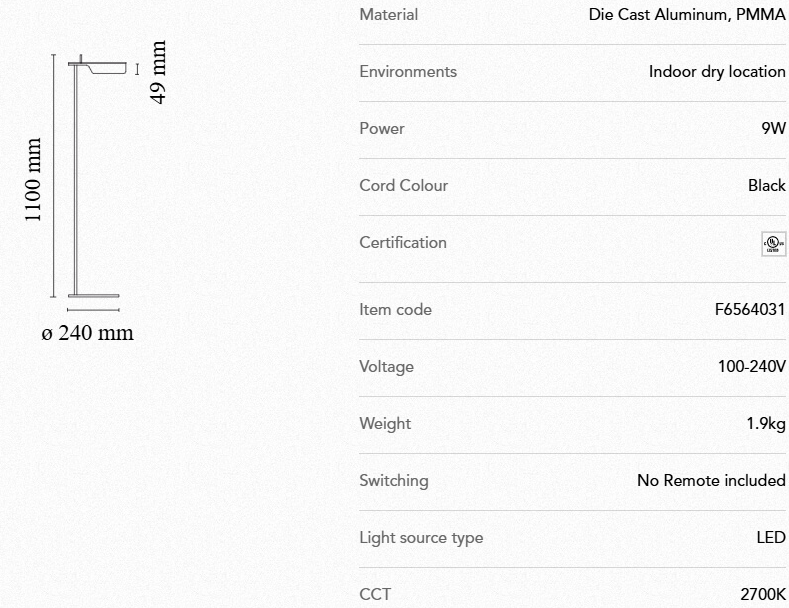Click the lamp base in the dimension drawing
The image size is (789, 608).
[x=94, y=295]
